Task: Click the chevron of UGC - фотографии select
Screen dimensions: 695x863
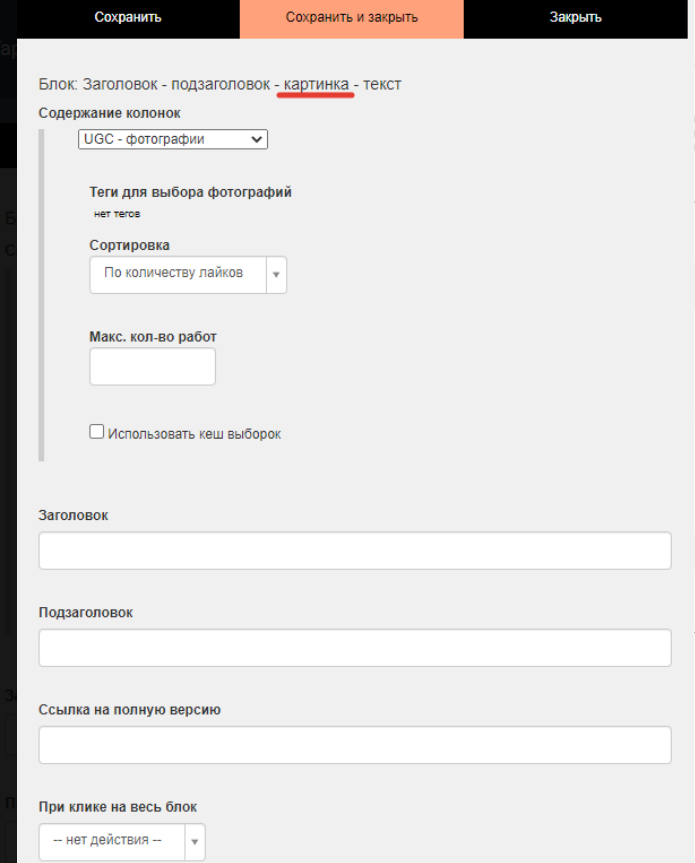Action: coord(256,139)
